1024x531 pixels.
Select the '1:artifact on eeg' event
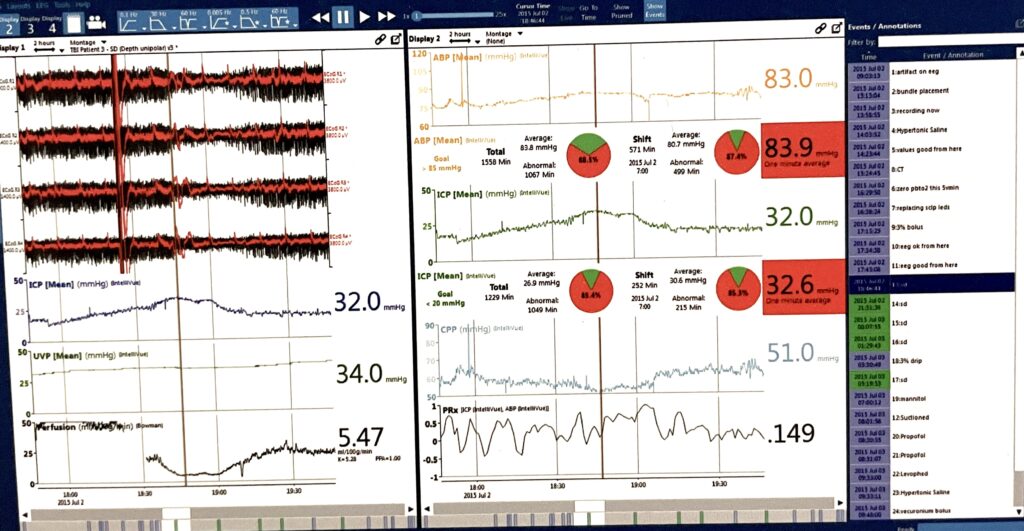tap(932, 72)
